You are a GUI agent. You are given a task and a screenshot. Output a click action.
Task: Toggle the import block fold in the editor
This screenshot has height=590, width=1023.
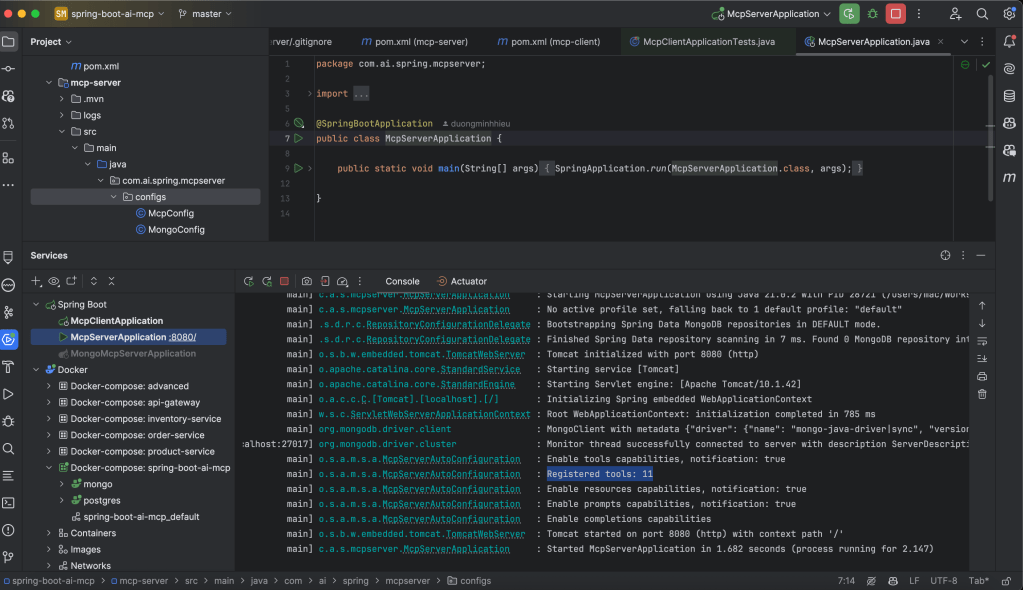[309, 94]
